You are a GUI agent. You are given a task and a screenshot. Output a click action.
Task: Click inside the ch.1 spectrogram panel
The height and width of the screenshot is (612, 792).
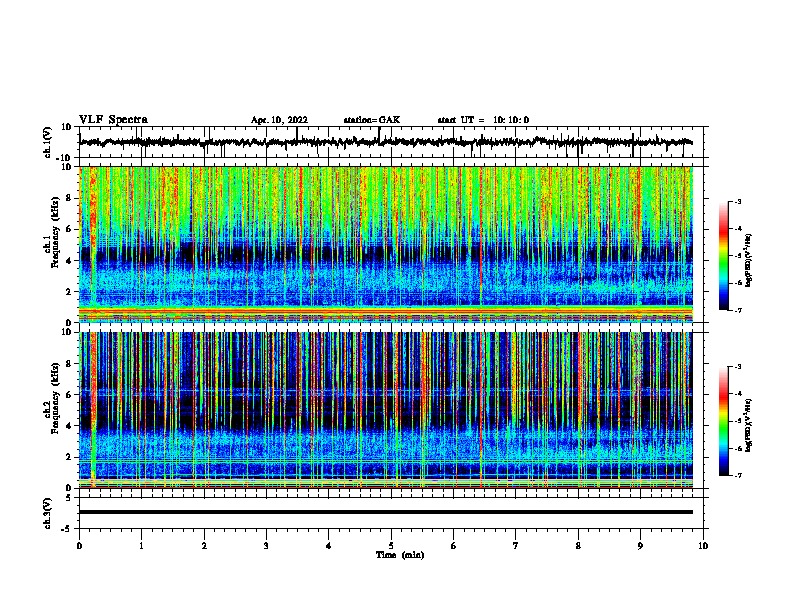[386, 244]
